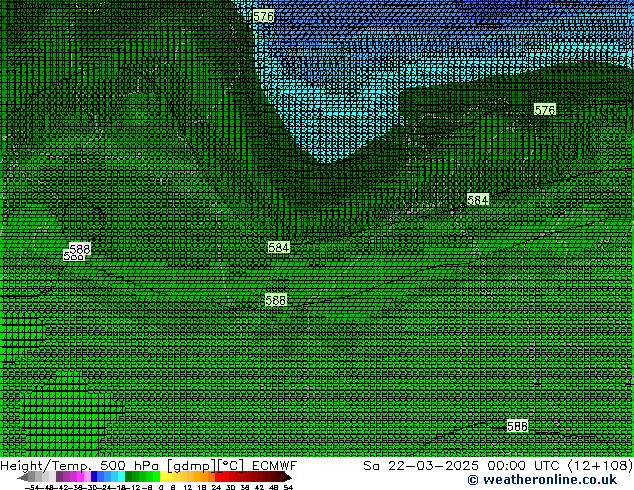Select the bright red legend swatch above 24

tap(218, 476)
